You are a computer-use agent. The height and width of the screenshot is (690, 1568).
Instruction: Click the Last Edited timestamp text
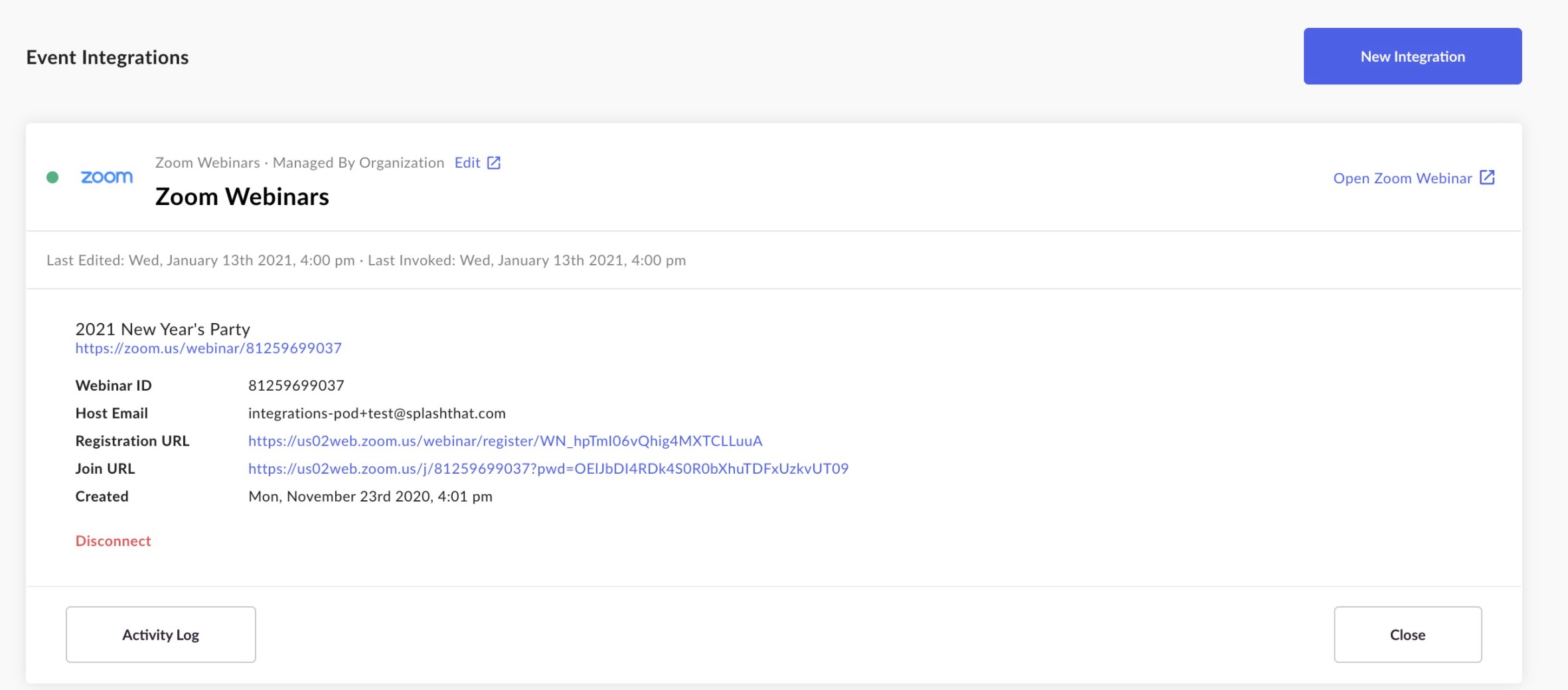[x=200, y=260]
